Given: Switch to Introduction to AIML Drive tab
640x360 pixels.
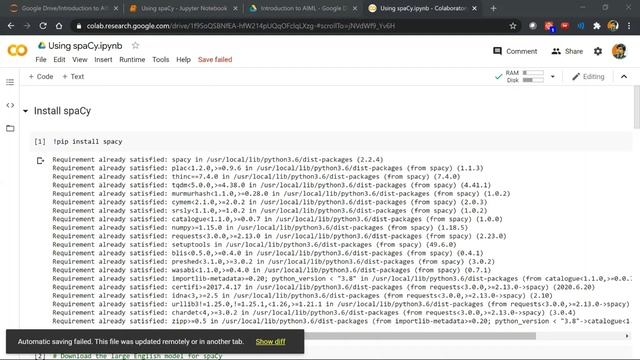Looking at the screenshot, I should [x=303, y=8].
